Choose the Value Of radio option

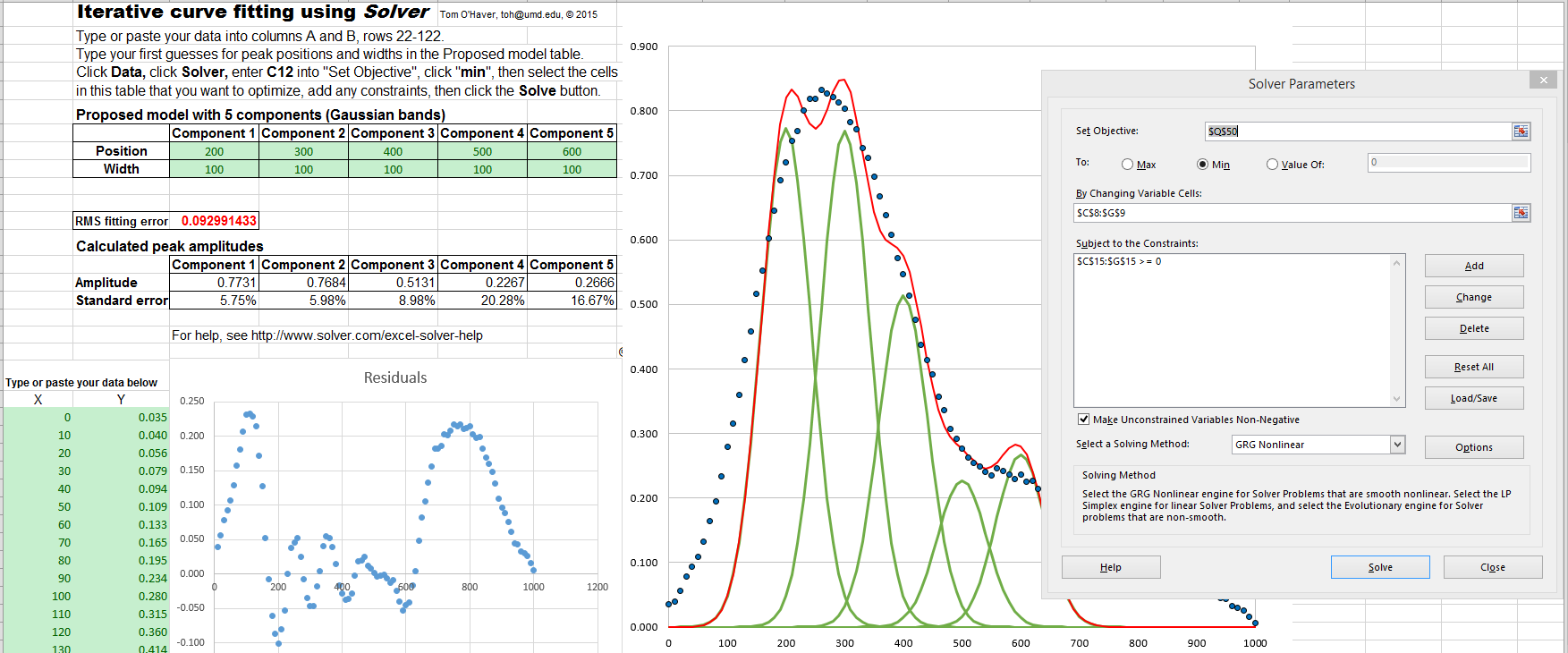1272,165
